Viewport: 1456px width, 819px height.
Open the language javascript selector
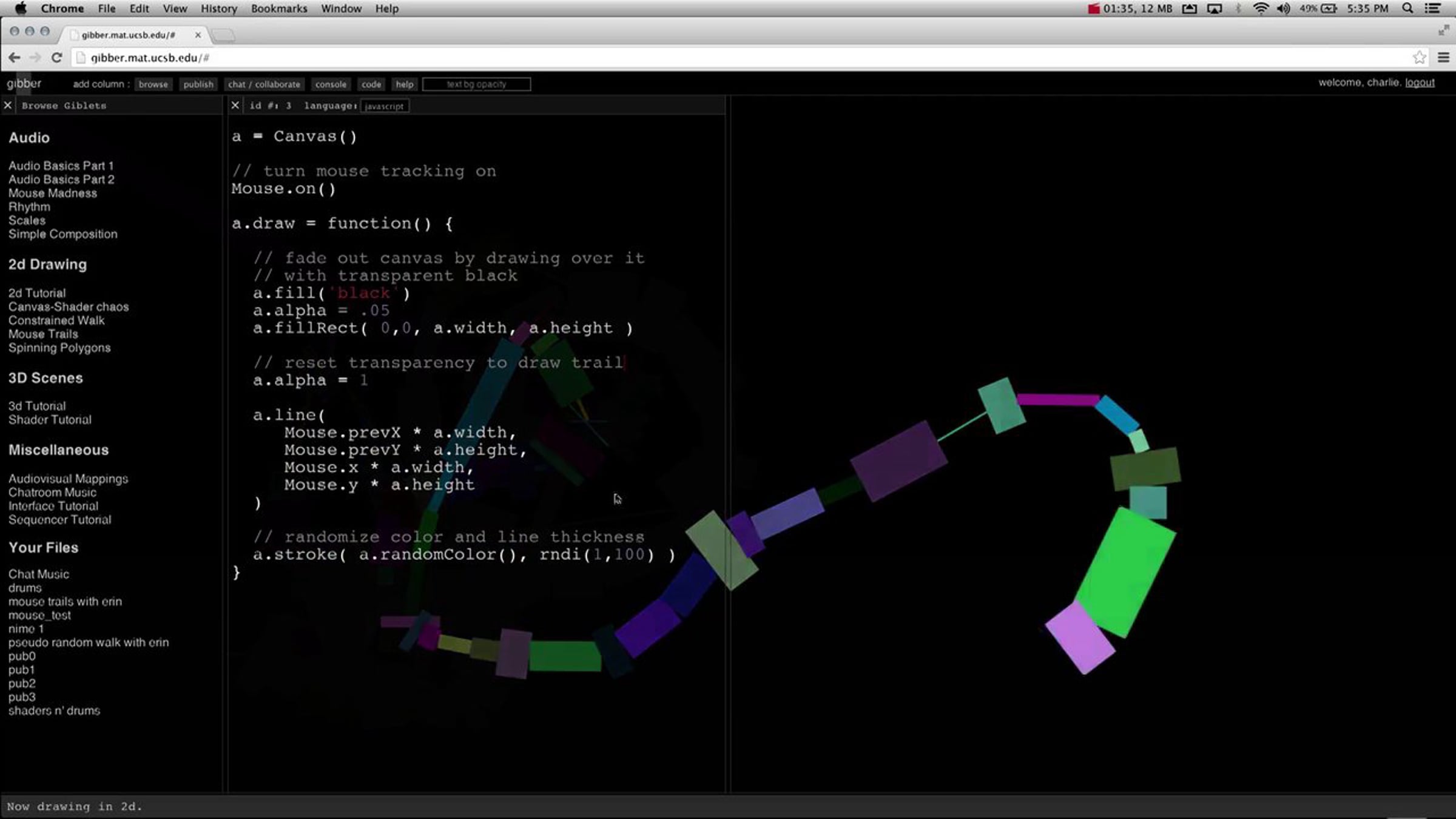(x=385, y=106)
